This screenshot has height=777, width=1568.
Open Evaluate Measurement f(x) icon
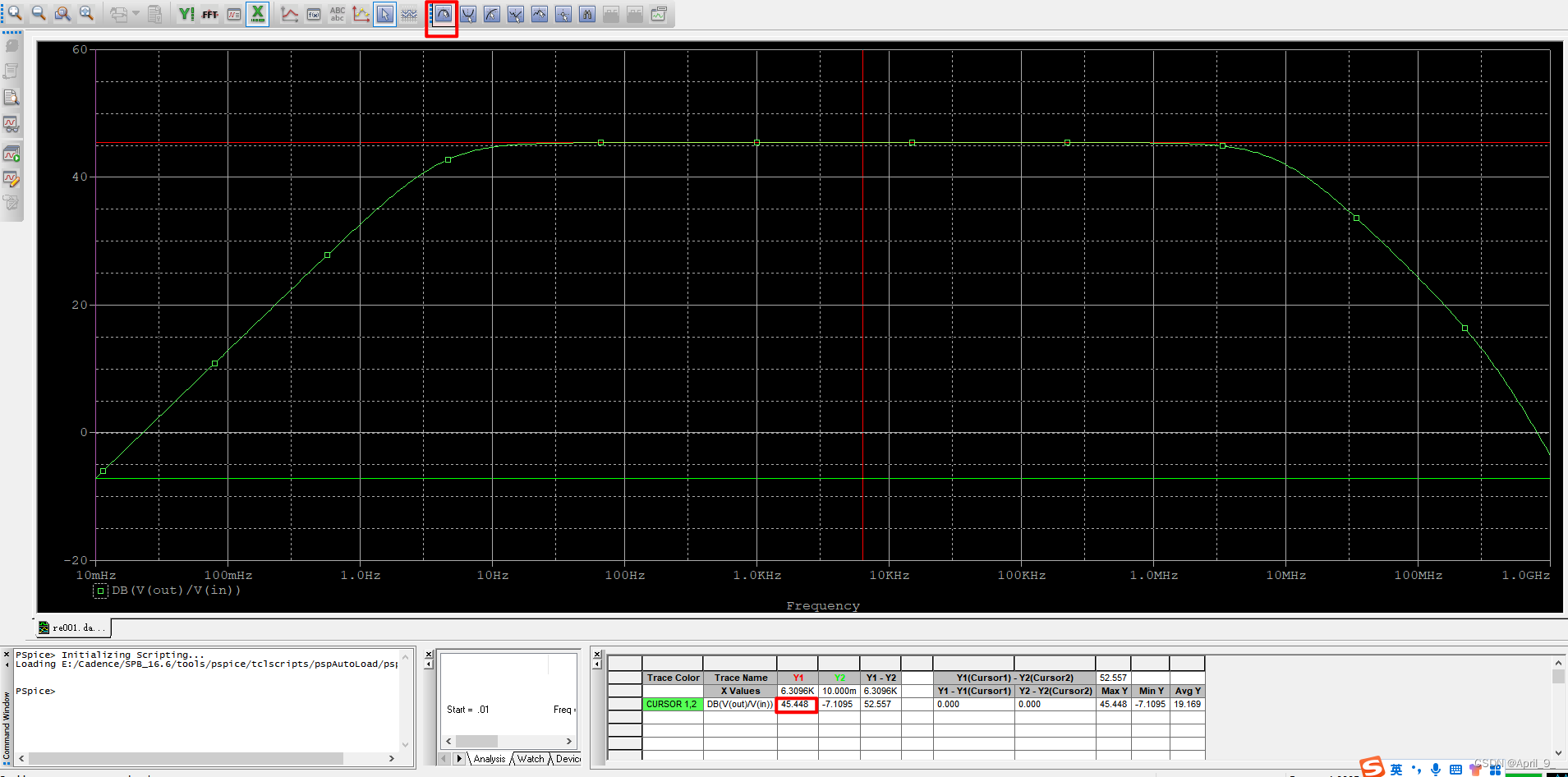coord(314,14)
